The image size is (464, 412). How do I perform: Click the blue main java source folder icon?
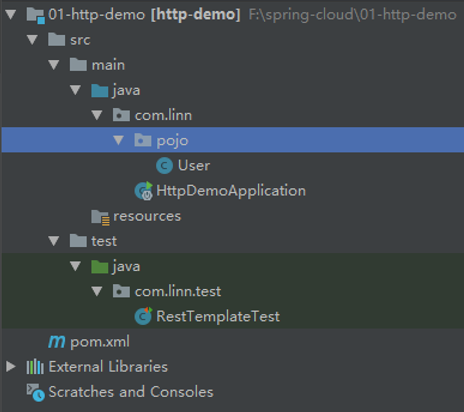pyautogui.click(x=100, y=90)
